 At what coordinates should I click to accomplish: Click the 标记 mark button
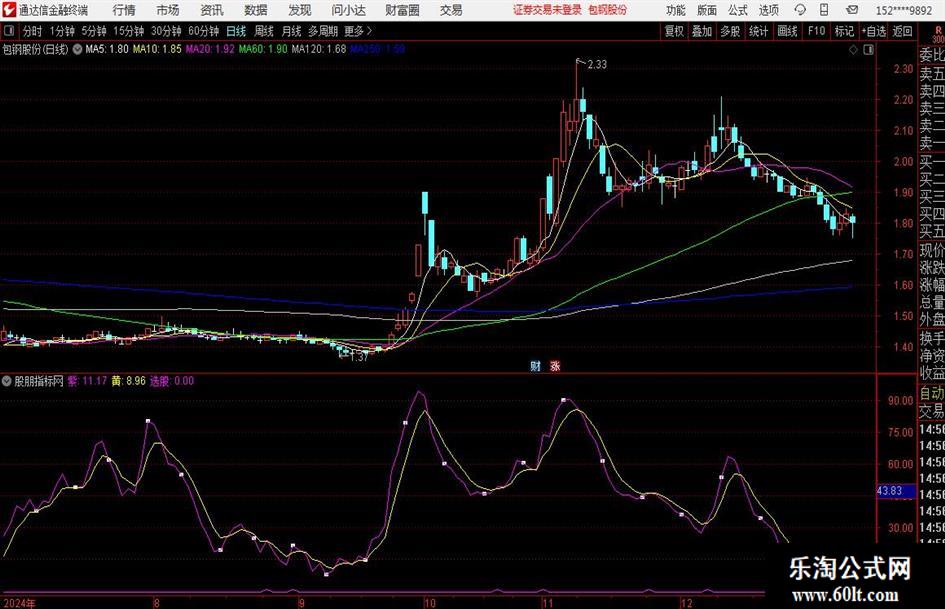(x=844, y=31)
